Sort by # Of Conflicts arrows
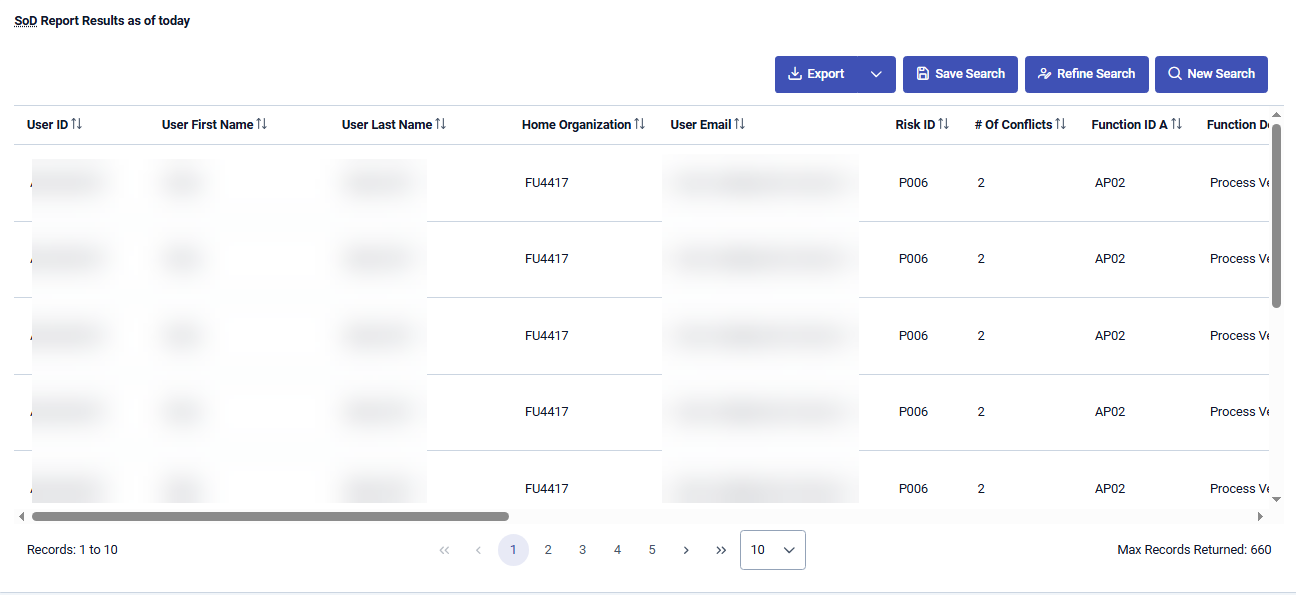The image size is (1296, 595). click(1061, 124)
